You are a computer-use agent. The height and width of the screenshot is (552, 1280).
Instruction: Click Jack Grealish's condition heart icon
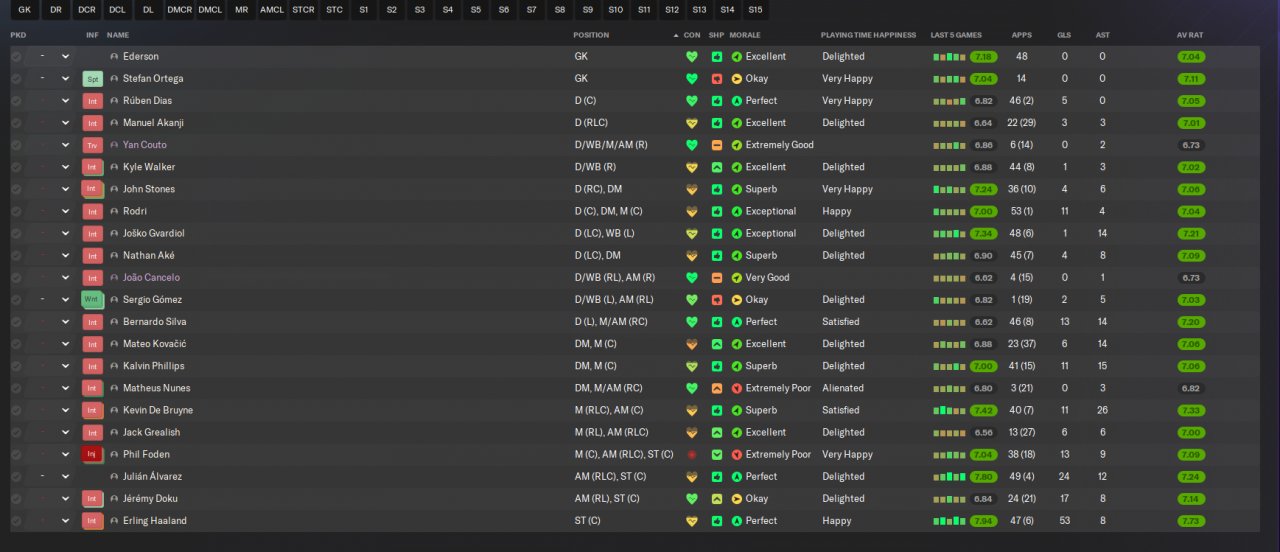tap(691, 432)
